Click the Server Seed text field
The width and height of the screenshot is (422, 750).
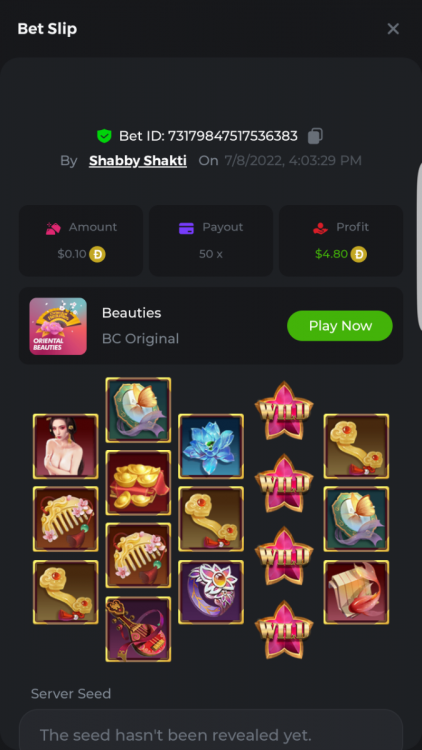[211, 730]
